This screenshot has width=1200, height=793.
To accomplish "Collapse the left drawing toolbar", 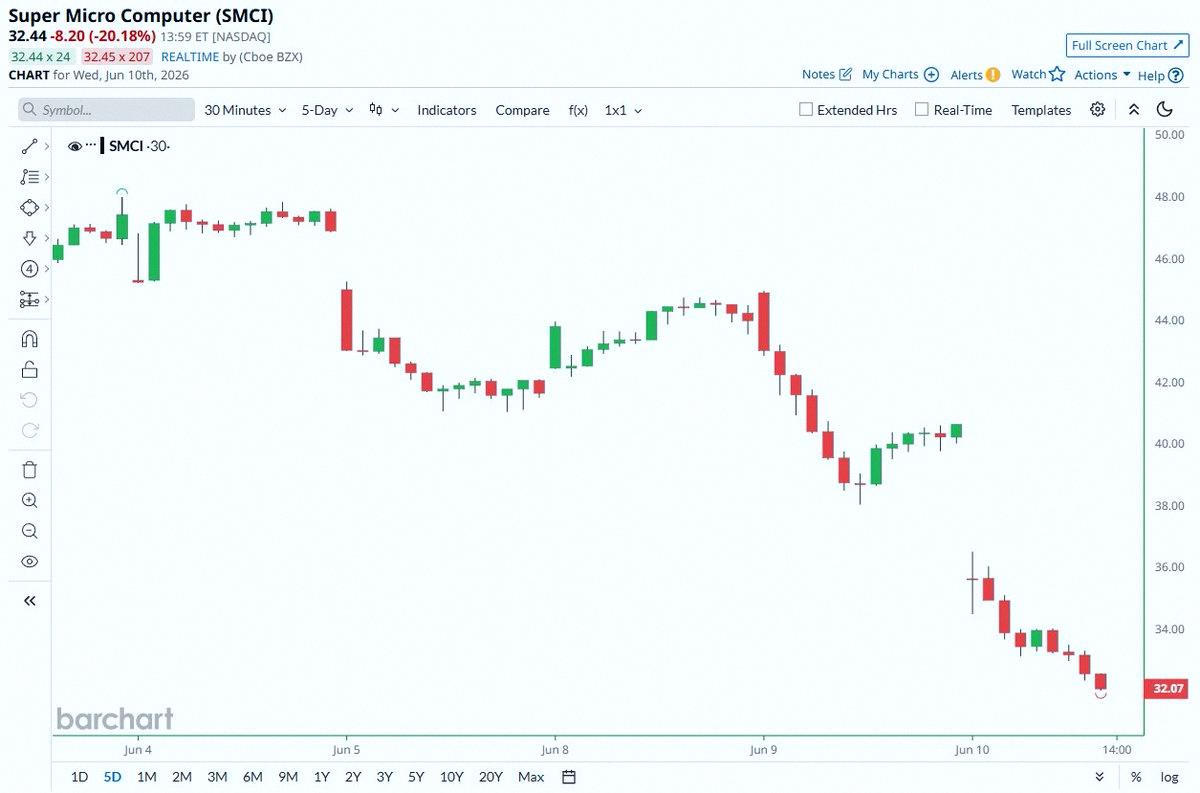I will [x=29, y=601].
